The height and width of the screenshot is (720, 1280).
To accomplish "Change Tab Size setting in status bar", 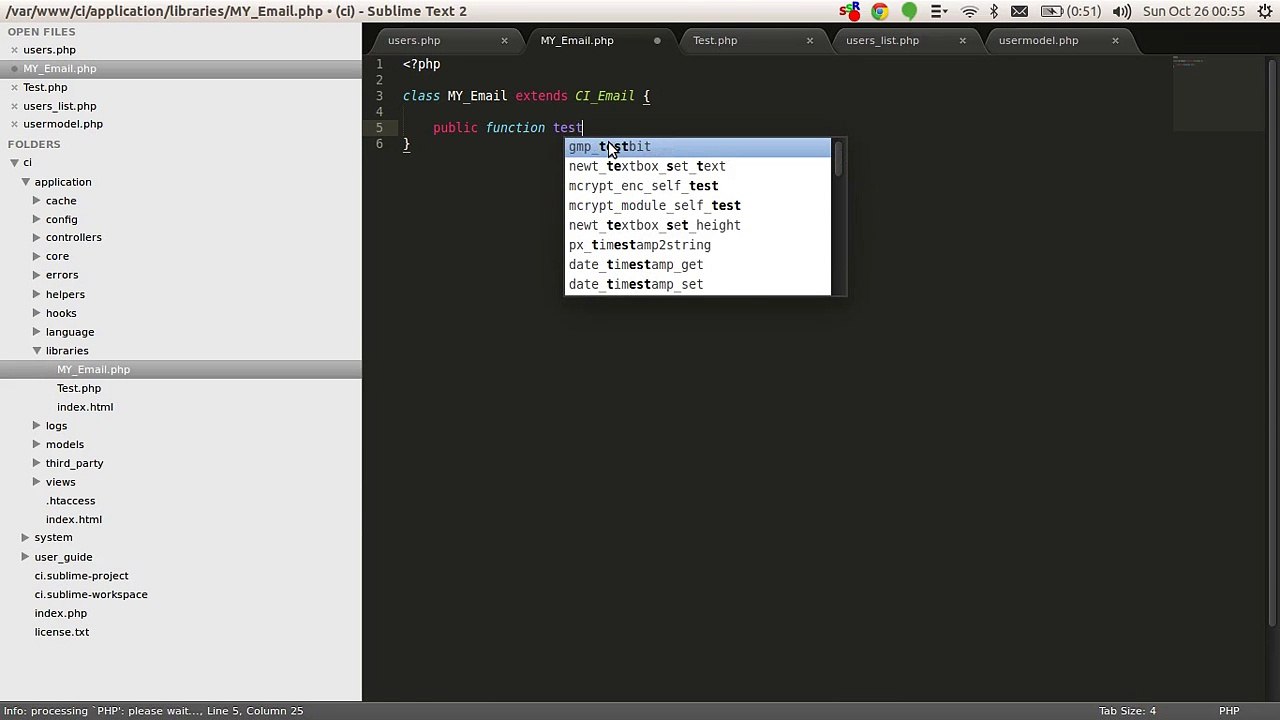I will (1127, 711).
